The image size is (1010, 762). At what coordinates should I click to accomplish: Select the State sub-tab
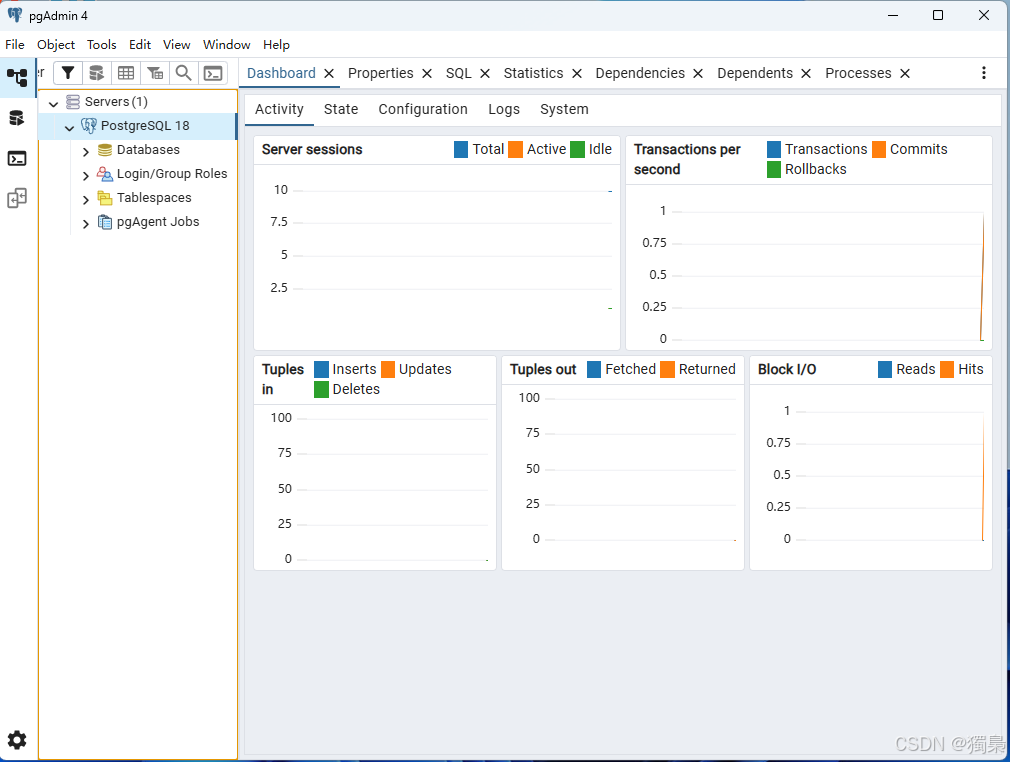coord(341,109)
